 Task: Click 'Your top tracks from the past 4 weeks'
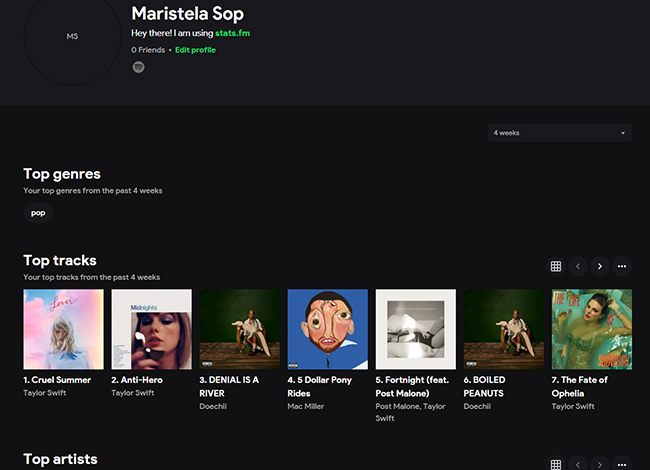tap(92, 277)
